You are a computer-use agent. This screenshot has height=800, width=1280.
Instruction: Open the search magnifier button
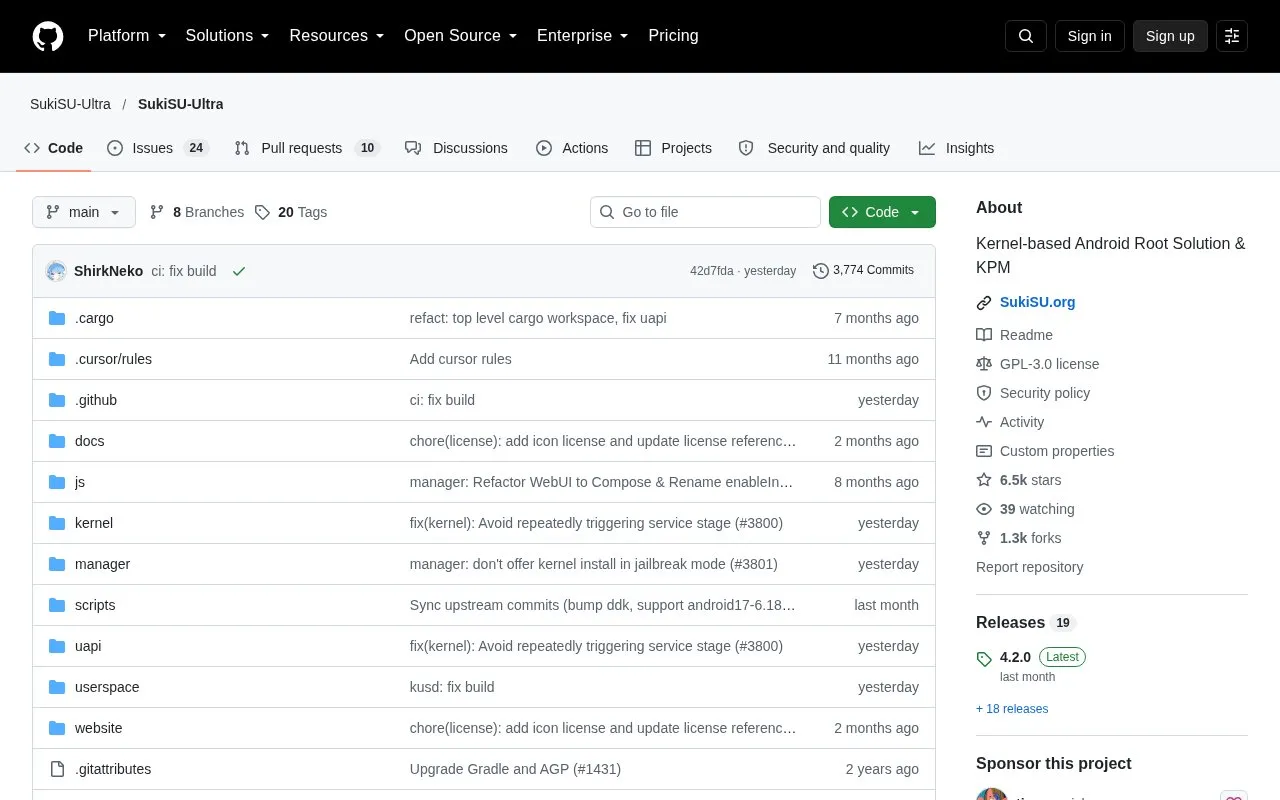point(1026,36)
